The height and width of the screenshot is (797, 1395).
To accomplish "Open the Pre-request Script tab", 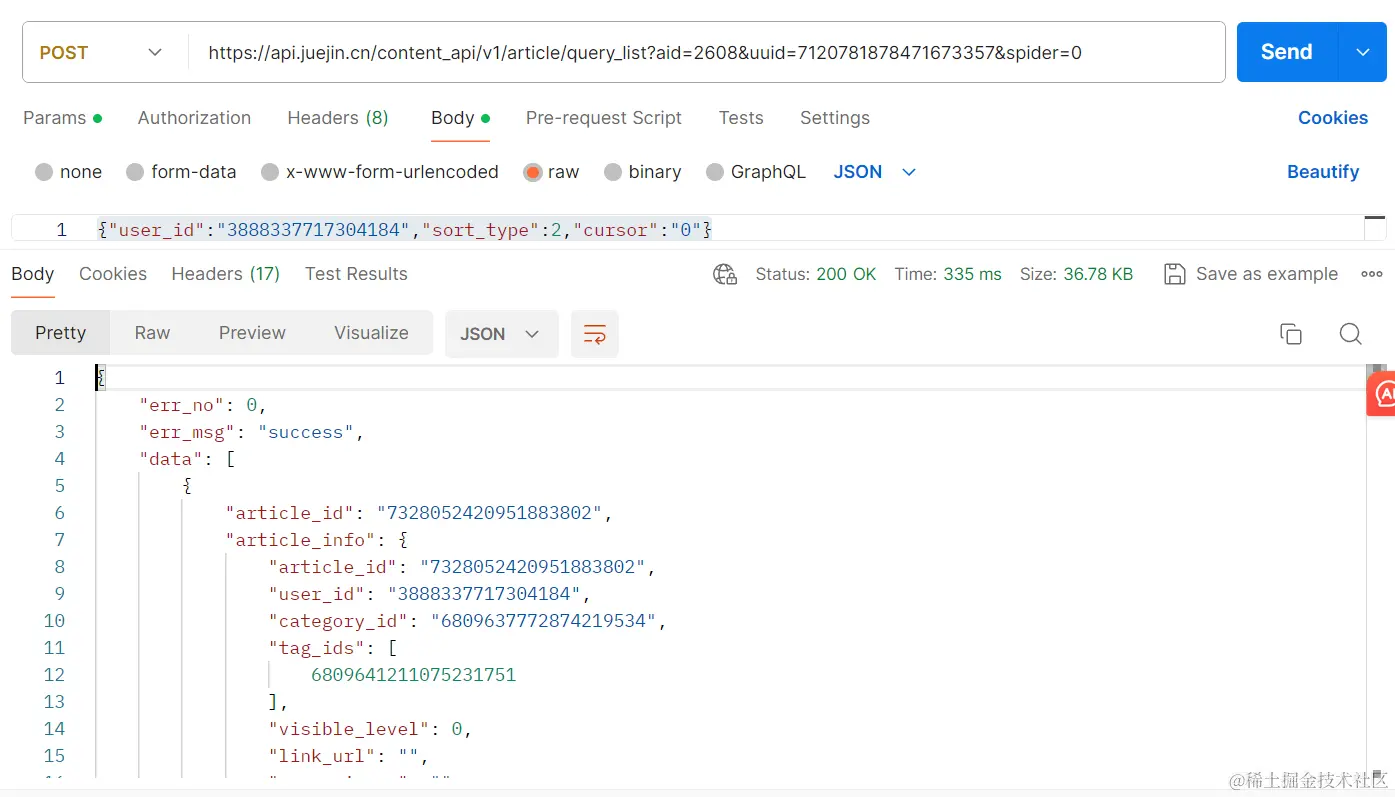I will point(604,118).
